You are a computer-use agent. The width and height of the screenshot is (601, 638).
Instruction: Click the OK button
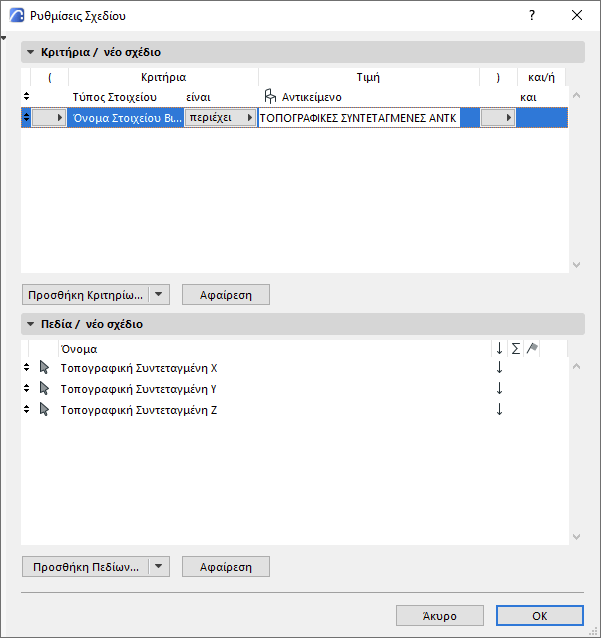539,615
